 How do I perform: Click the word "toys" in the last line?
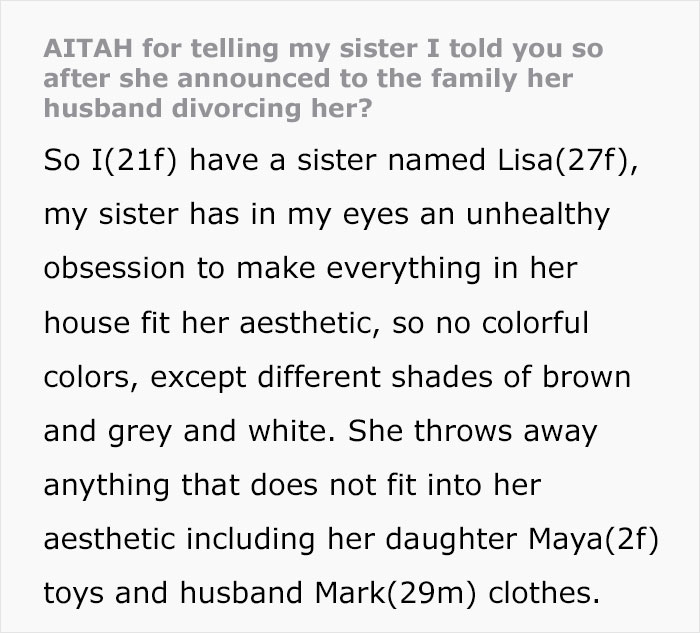(77, 595)
